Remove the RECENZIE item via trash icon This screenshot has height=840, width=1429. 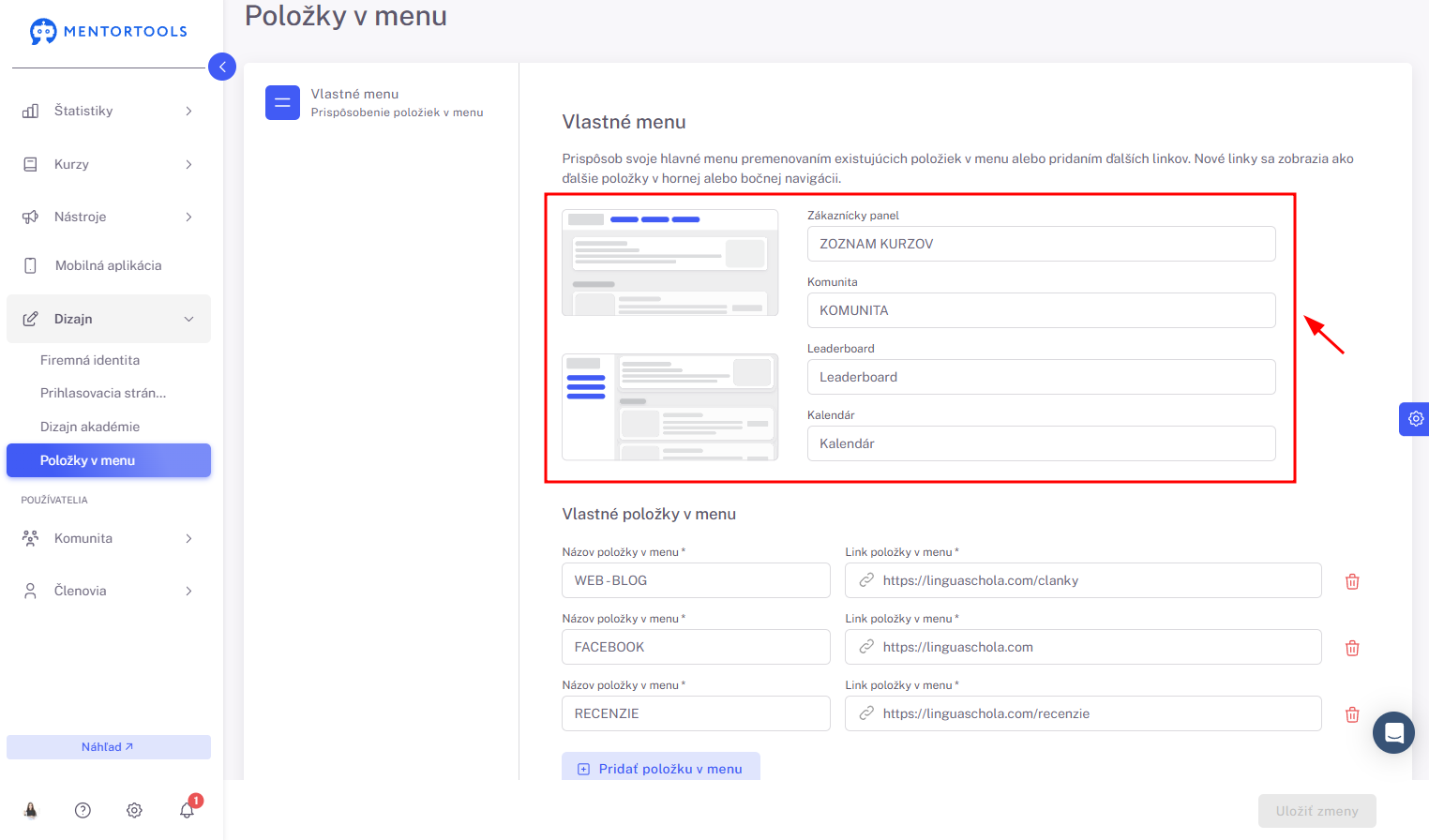tap(1352, 714)
